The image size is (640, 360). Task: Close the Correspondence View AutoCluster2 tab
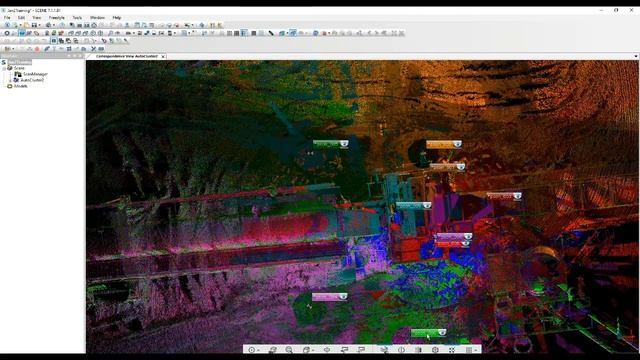pyautogui.click(x=163, y=56)
